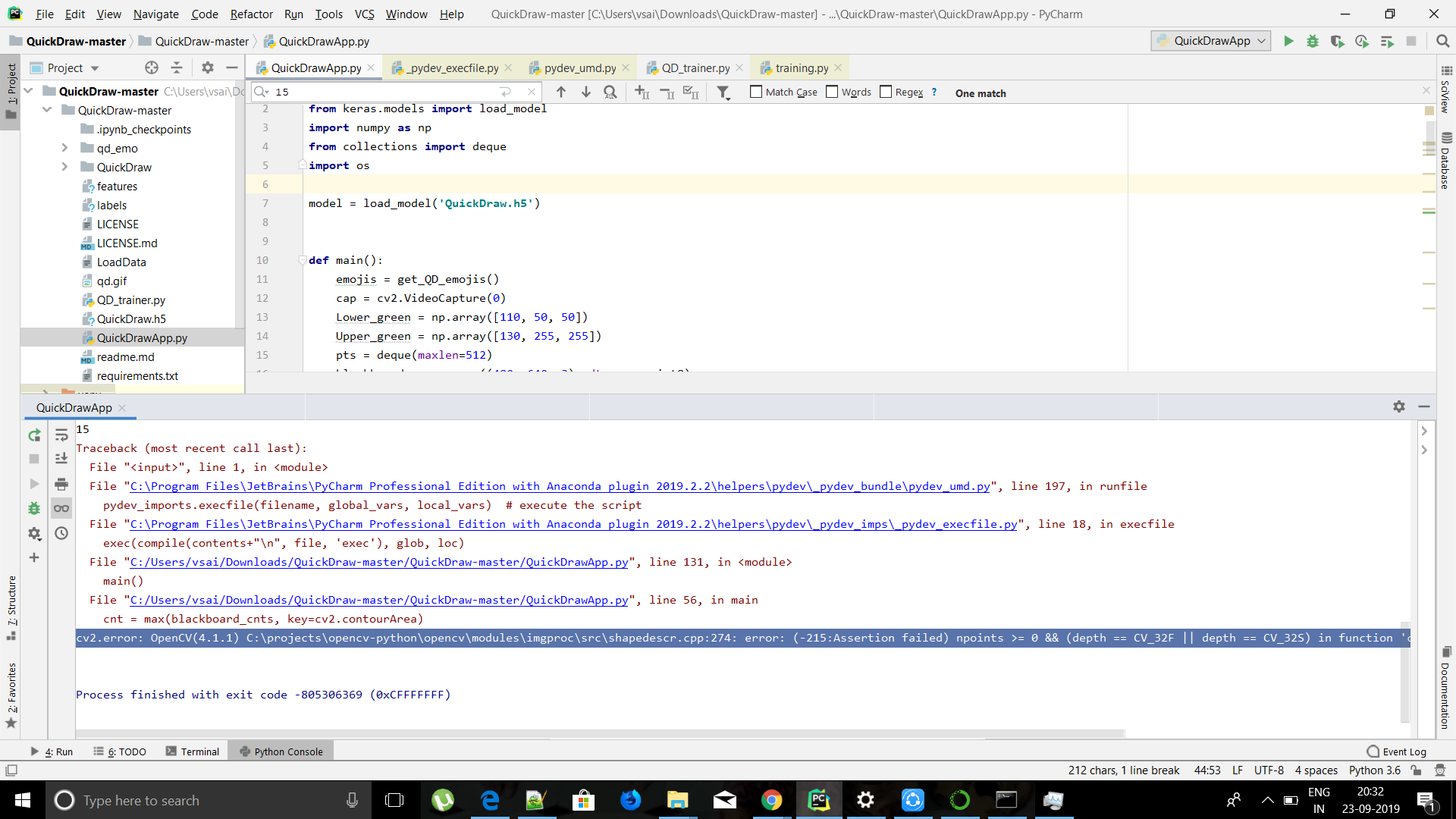The image size is (1456, 819).
Task: Click the search filter funnel icon
Action: [x=723, y=93]
